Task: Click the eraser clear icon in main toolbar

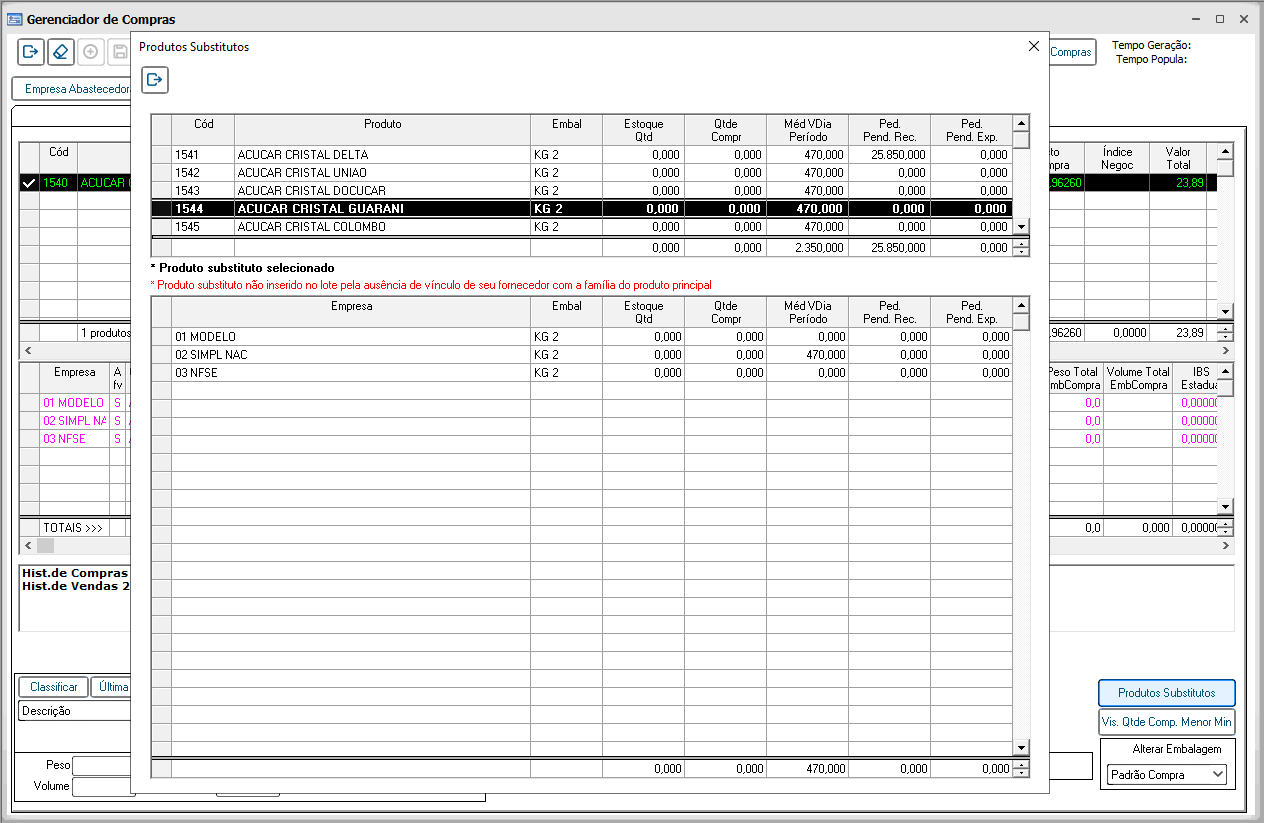Action: pyautogui.click(x=60, y=52)
